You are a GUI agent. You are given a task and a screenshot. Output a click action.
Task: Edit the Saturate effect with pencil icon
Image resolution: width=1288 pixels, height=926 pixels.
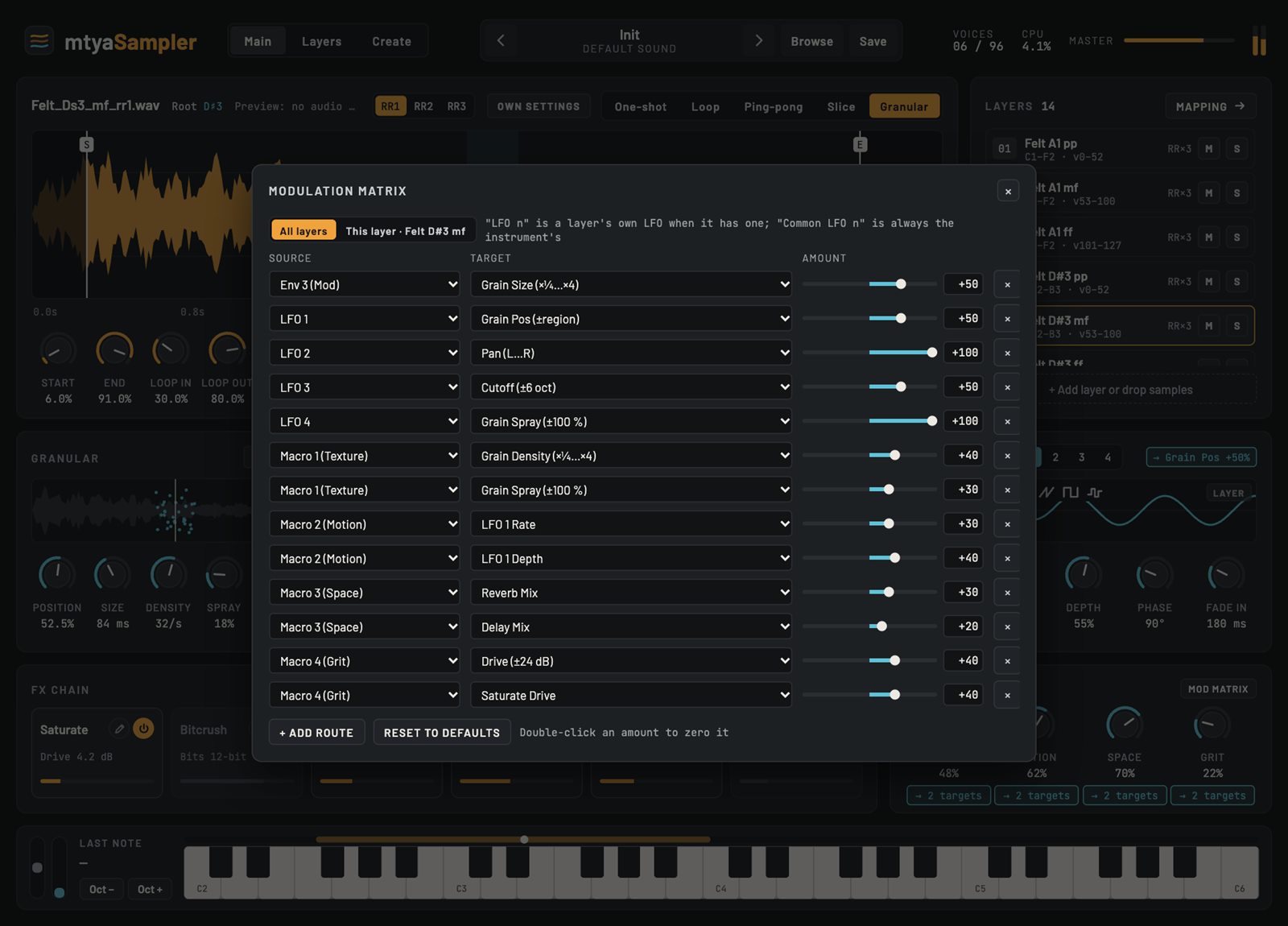(119, 729)
